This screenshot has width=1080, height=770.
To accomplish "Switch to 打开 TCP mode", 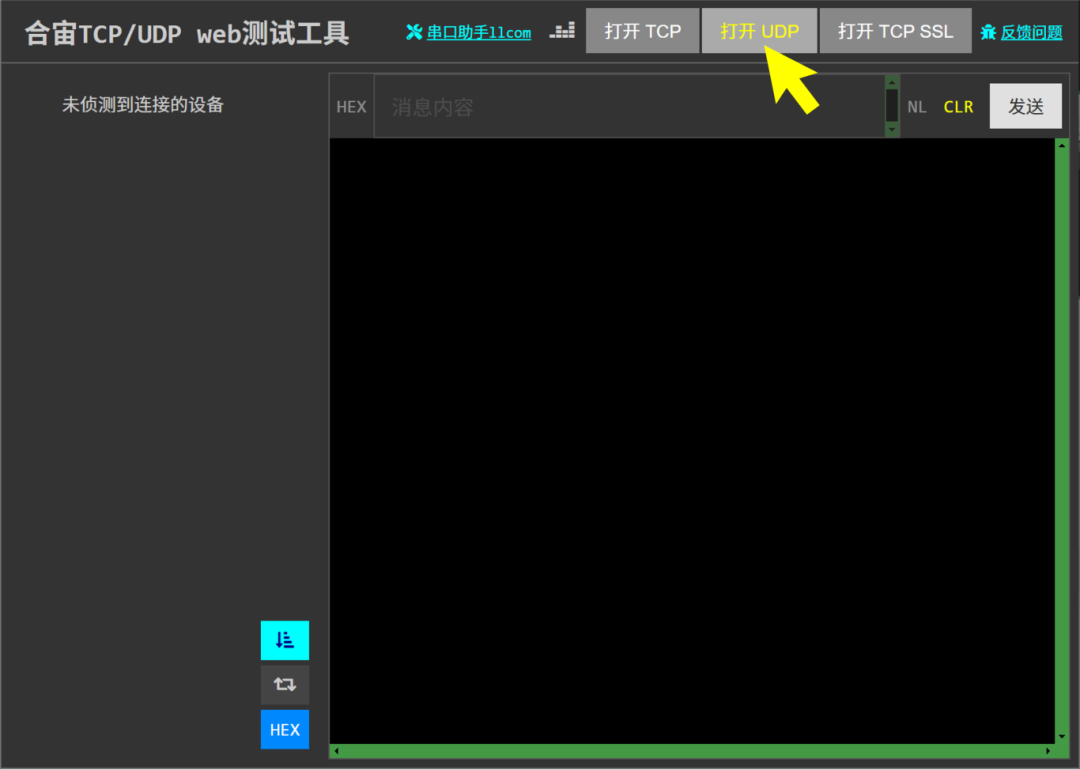I will click(642, 31).
